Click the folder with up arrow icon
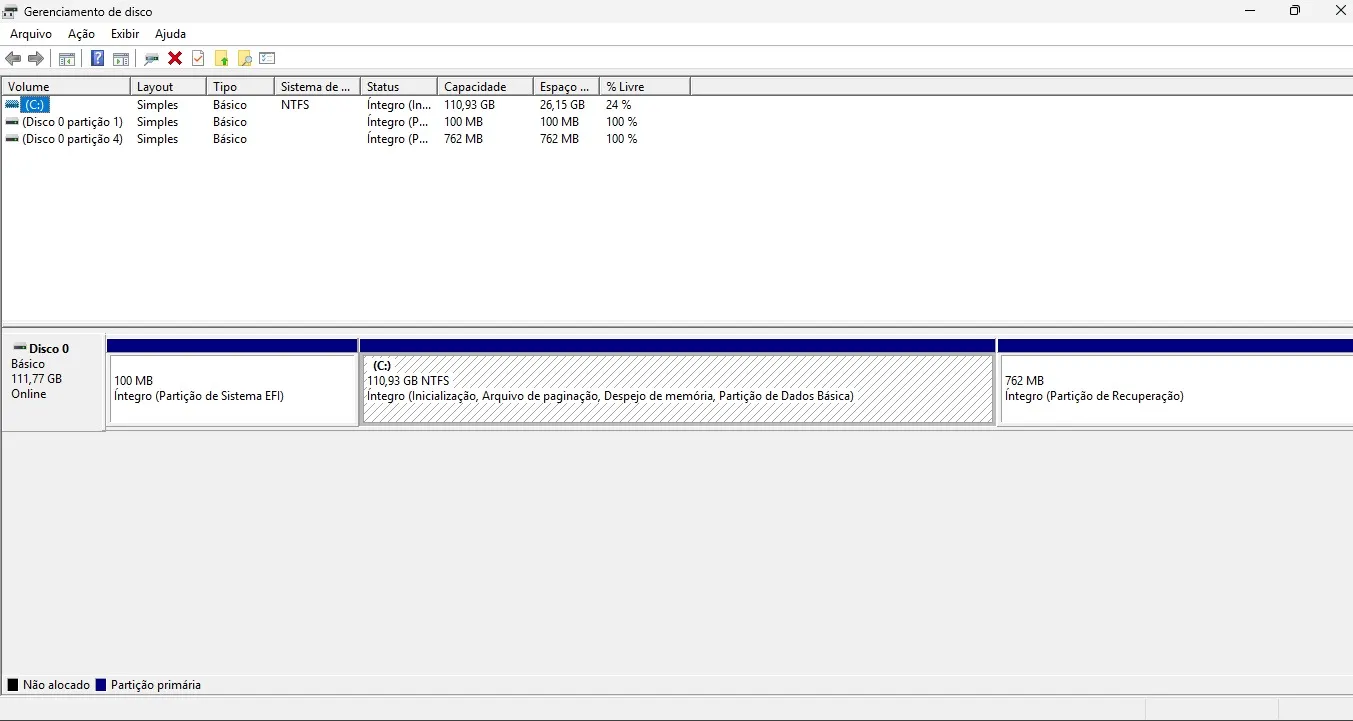 [x=221, y=58]
